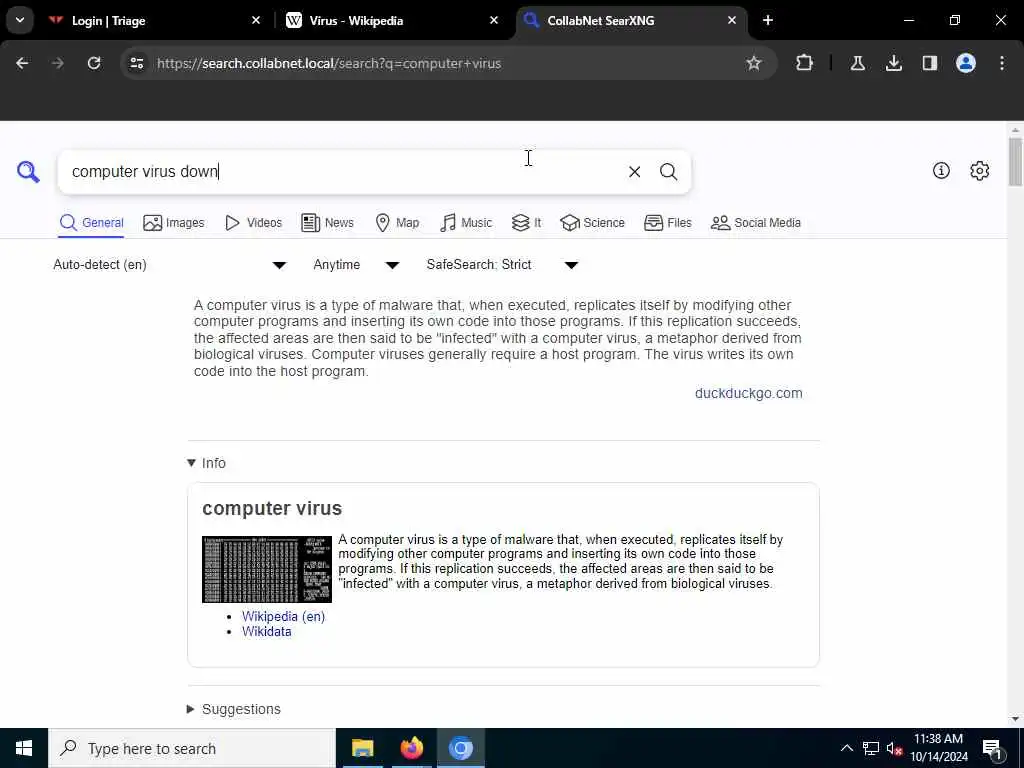Switch to the News category
1024x768 pixels.
pos(327,223)
